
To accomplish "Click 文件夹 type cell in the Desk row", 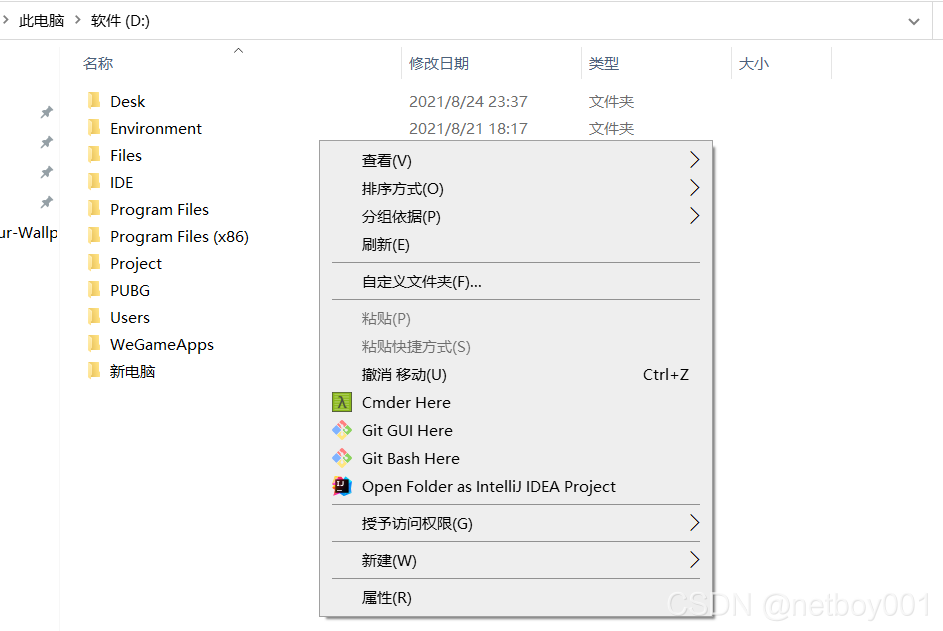I will (611, 102).
